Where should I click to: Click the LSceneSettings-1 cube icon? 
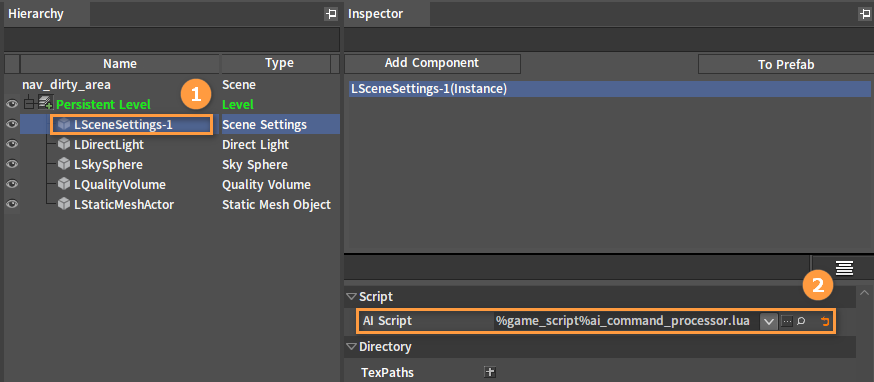64,124
